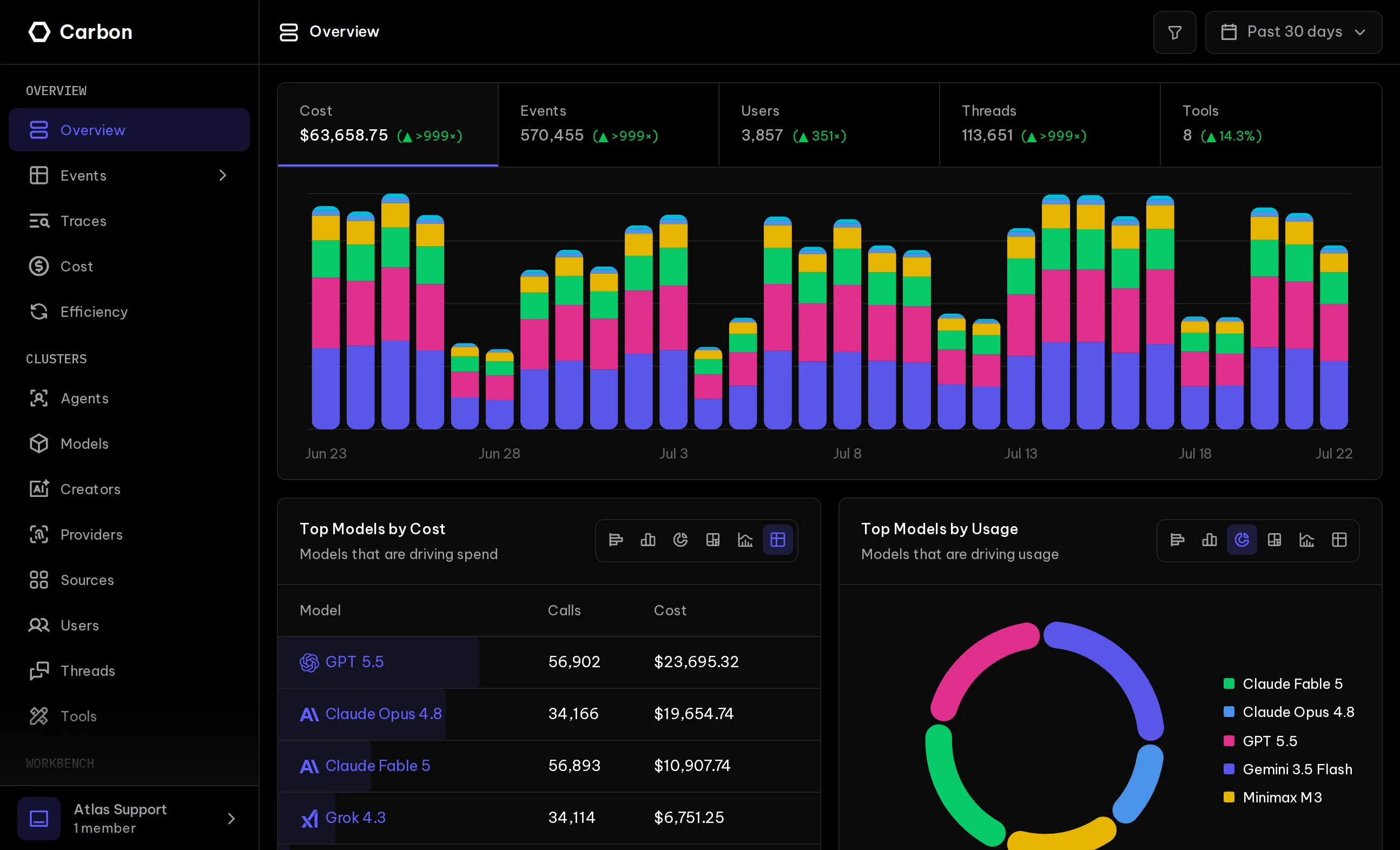The height and width of the screenshot is (850, 1400).
Task: Open the Claude Fable 5 model link
Action: click(x=378, y=766)
